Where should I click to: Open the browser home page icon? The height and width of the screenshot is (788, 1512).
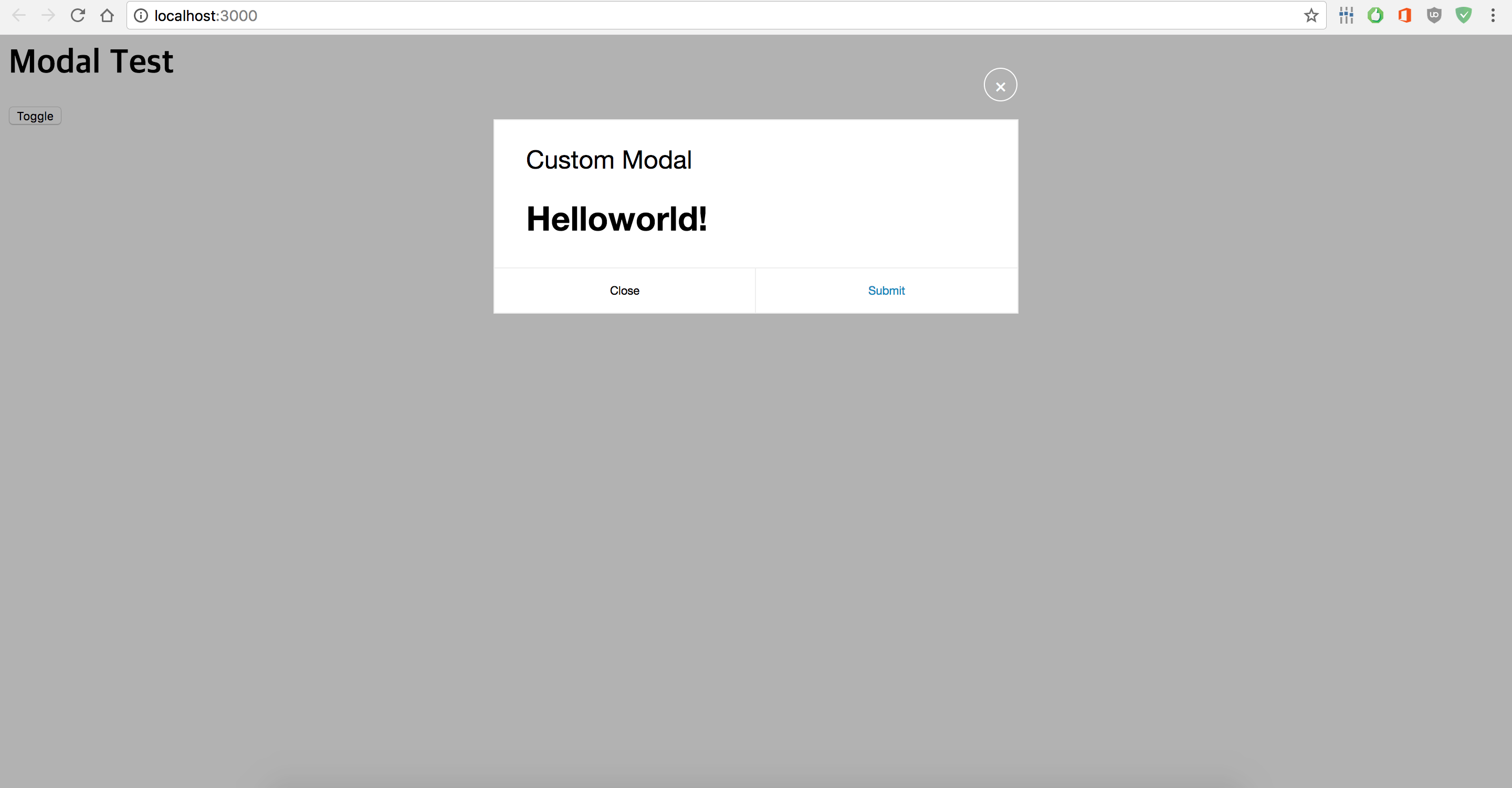coord(107,16)
